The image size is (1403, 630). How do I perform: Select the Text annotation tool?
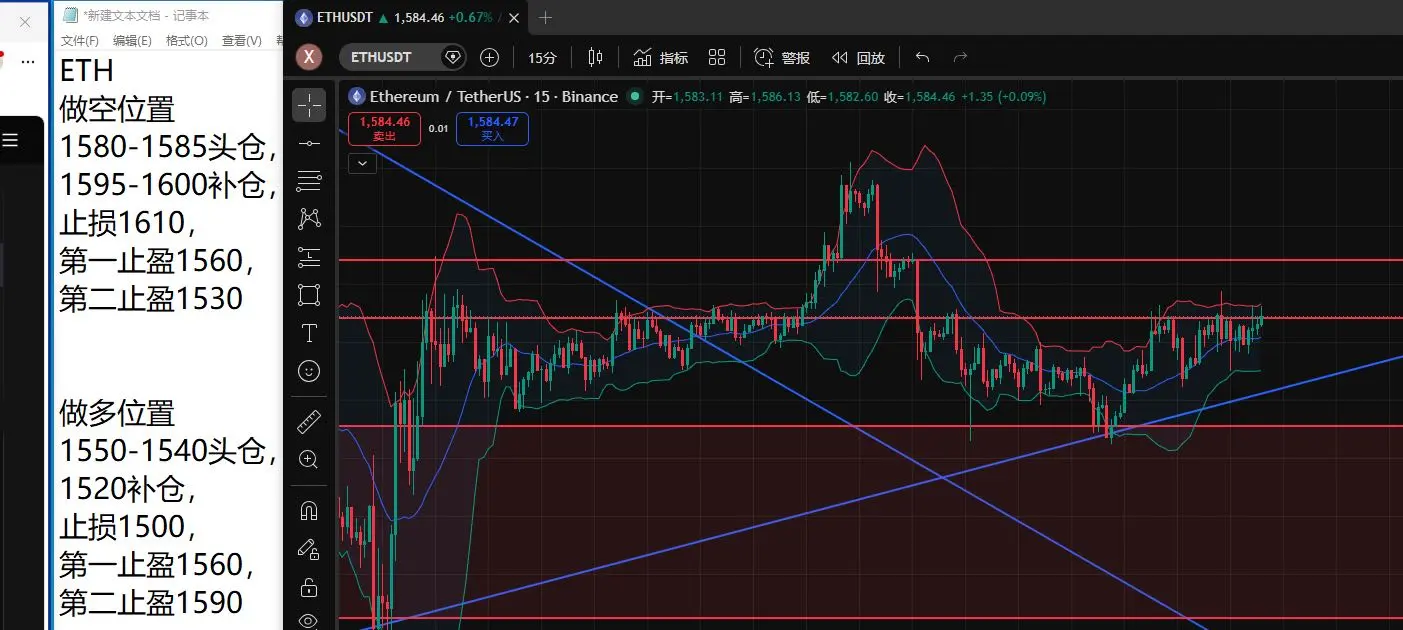pyautogui.click(x=309, y=333)
